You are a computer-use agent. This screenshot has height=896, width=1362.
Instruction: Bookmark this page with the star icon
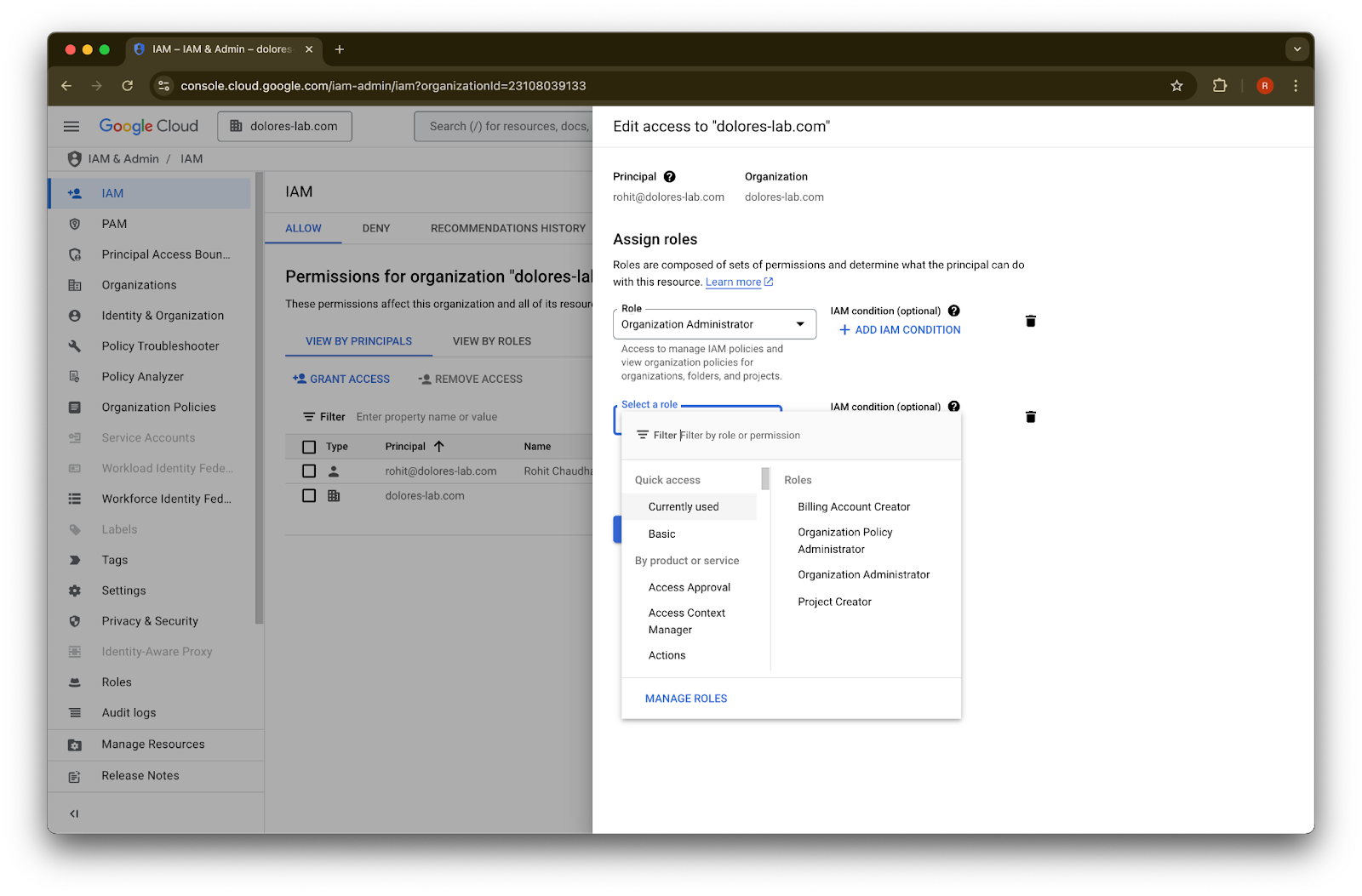[x=1176, y=86]
